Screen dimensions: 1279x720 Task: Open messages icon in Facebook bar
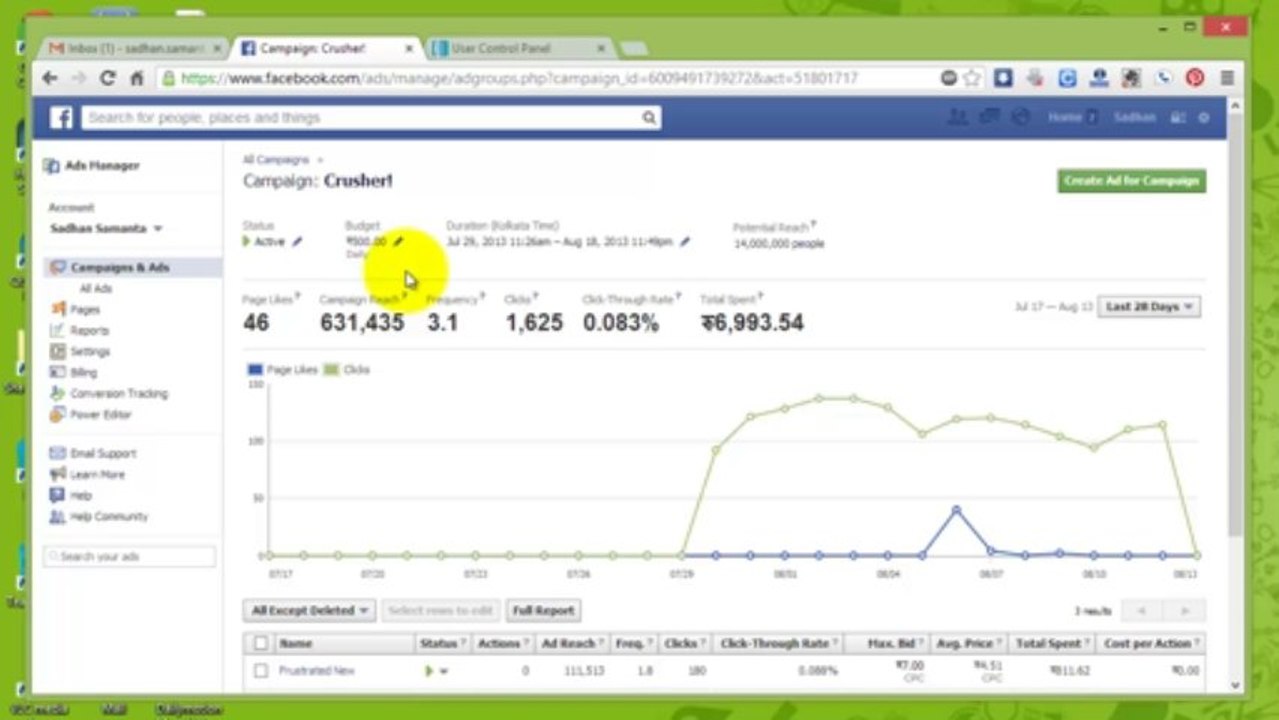tap(989, 118)
